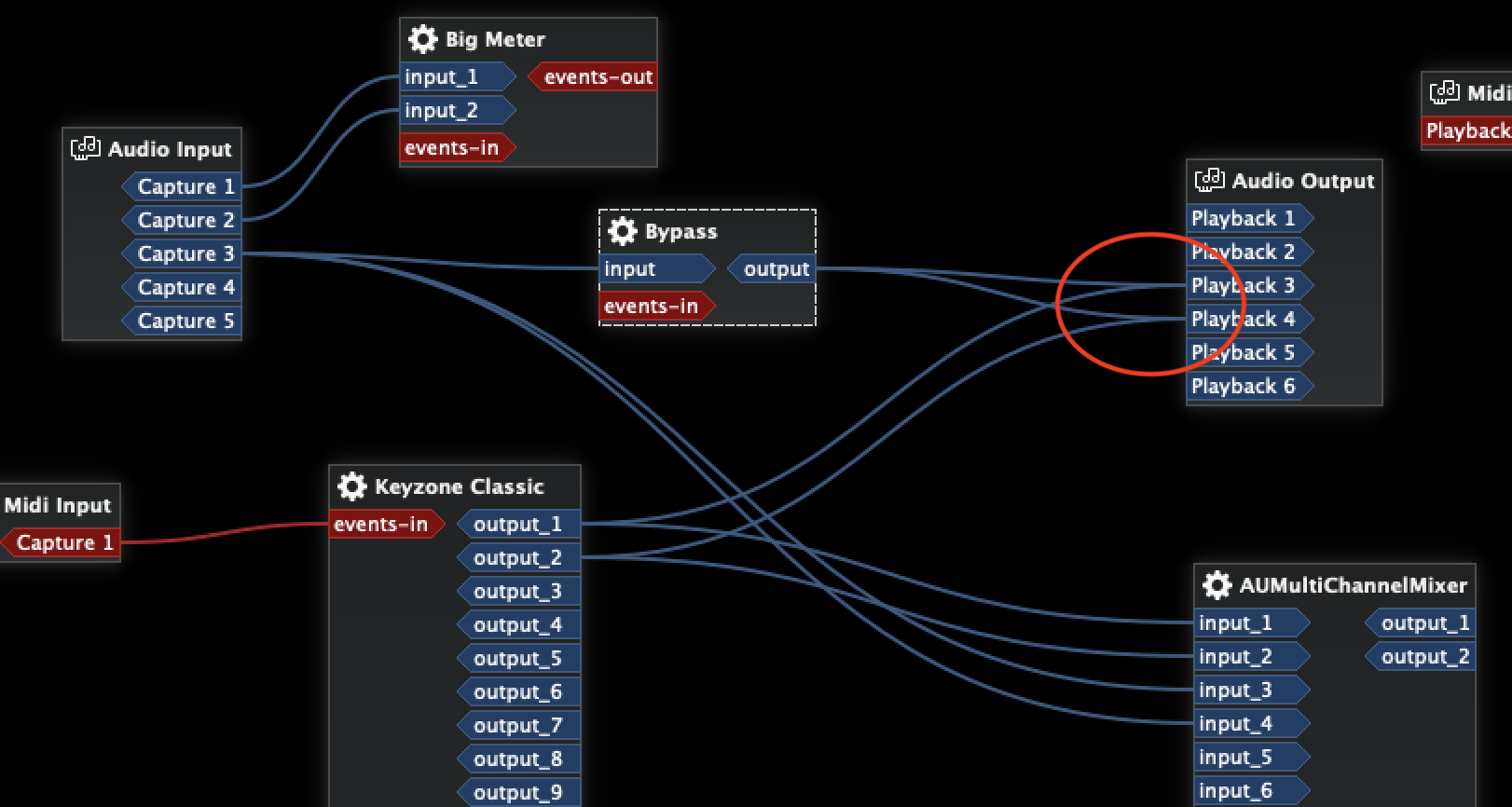Click AUMultiChannelMixer output_1 port
Image resolution: width=1512 pixels, height=807 pixels.
tap(1421, 622)
